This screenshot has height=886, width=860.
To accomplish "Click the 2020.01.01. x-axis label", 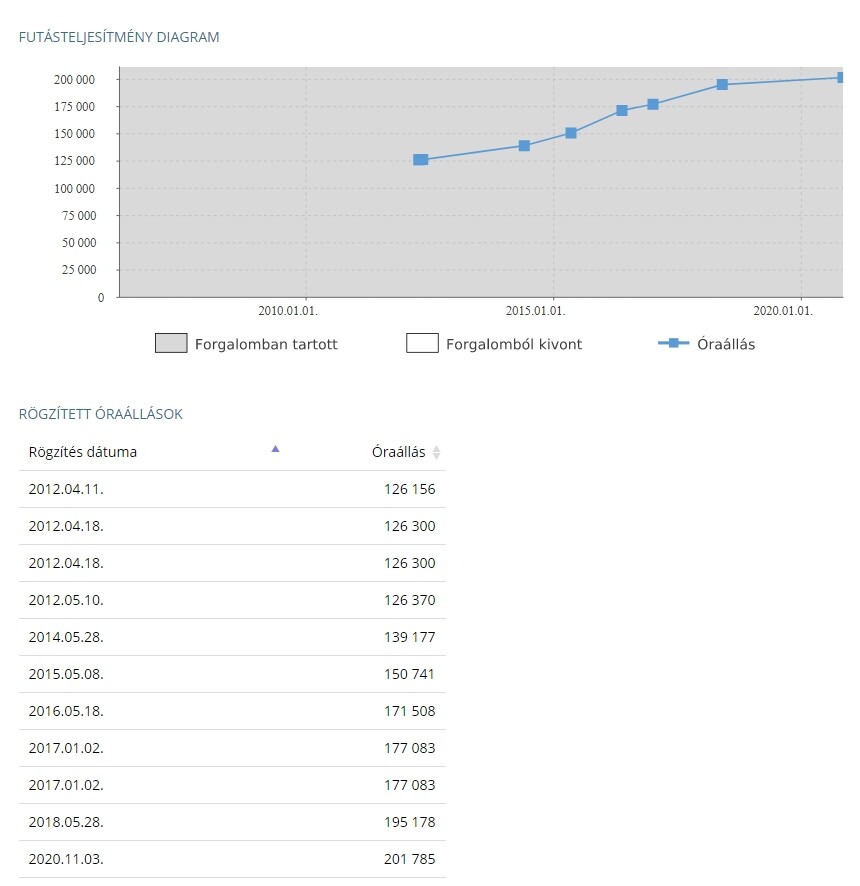I will (x=783, y=311).
